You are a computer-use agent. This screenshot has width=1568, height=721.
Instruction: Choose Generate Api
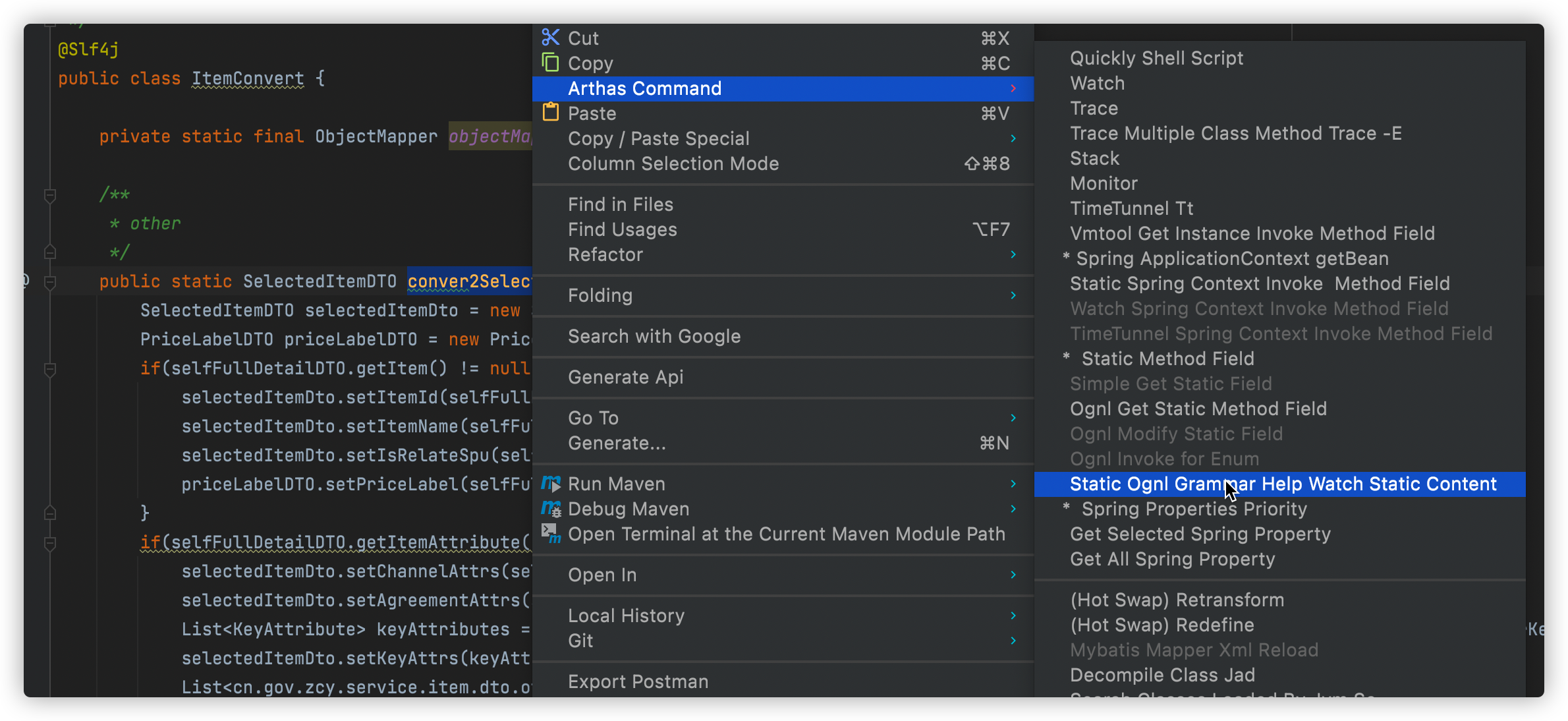(x=783, y=377)
